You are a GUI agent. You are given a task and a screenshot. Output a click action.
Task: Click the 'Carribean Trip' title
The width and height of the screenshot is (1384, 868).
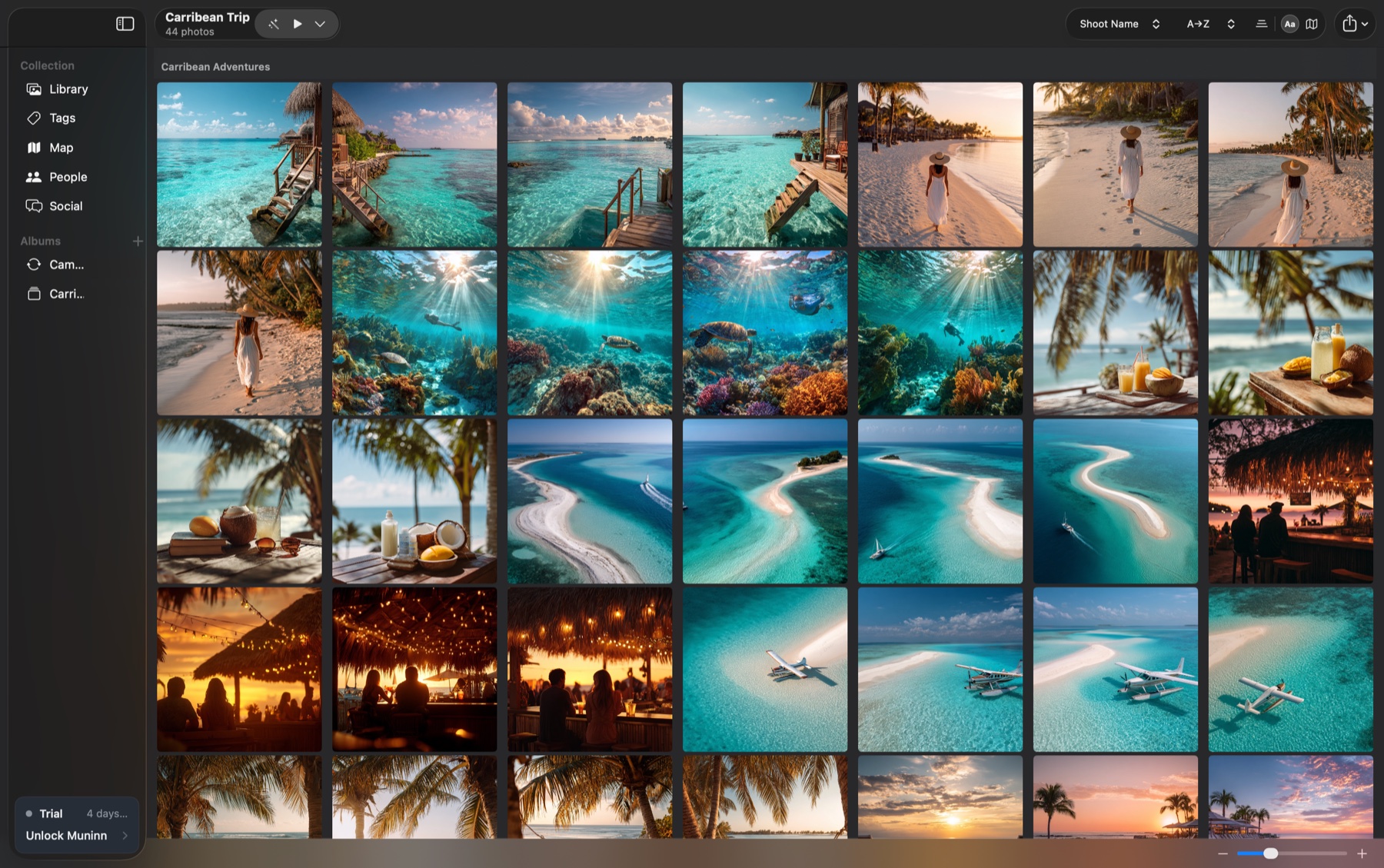click(x=208, y=17)
